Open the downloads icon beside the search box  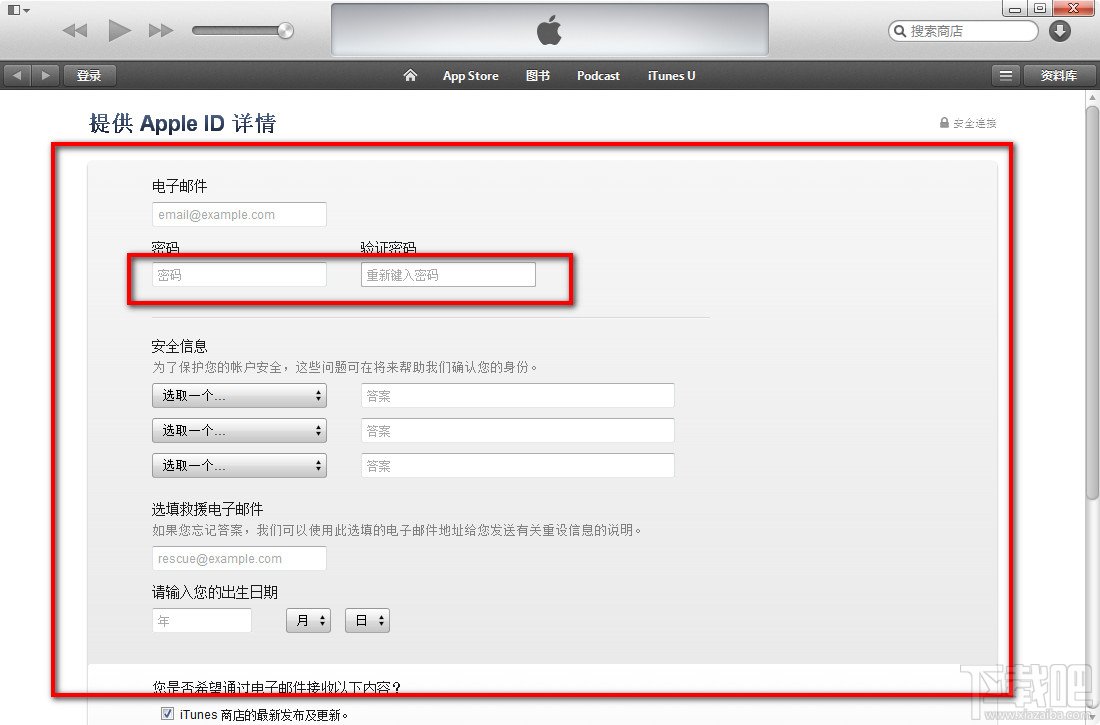[x=1059, y=31]
